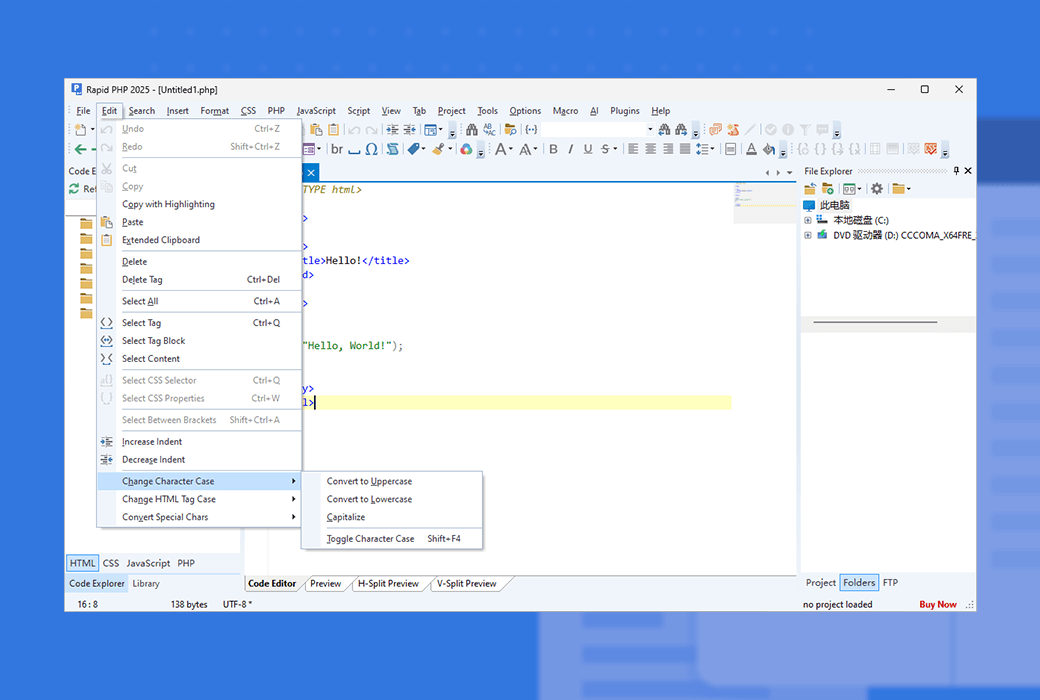Click the Refresh icon in Code Explorer
This screenshot has height=700, width=1040.
click(74, 189)
